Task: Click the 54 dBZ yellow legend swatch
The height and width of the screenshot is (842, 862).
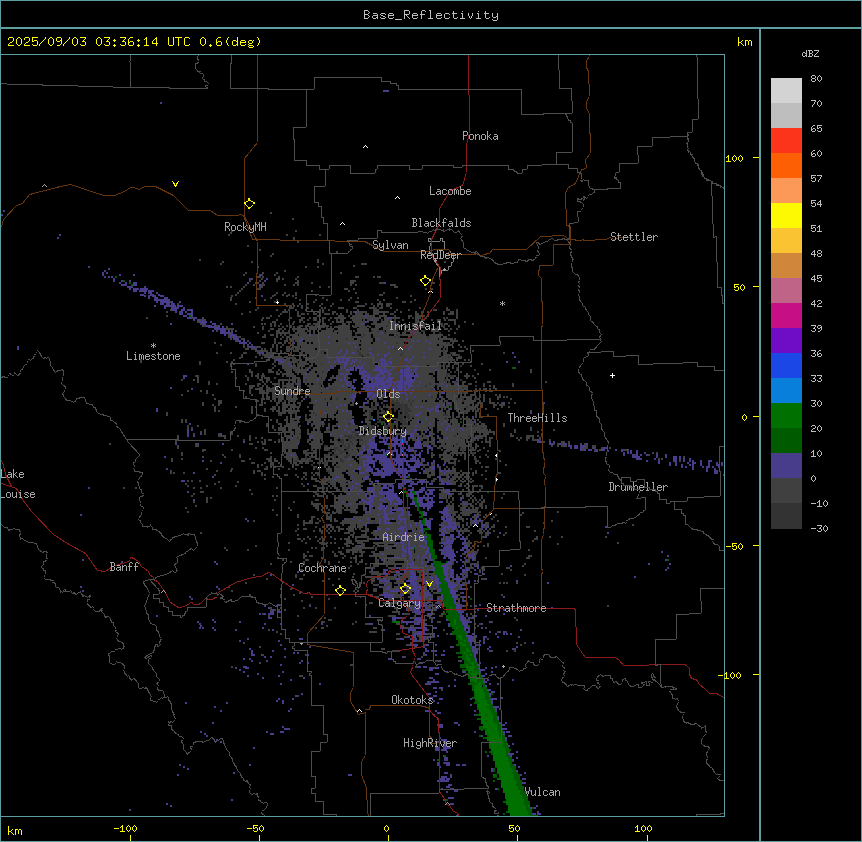Action: pyautogui.click(x=786, y=215)
